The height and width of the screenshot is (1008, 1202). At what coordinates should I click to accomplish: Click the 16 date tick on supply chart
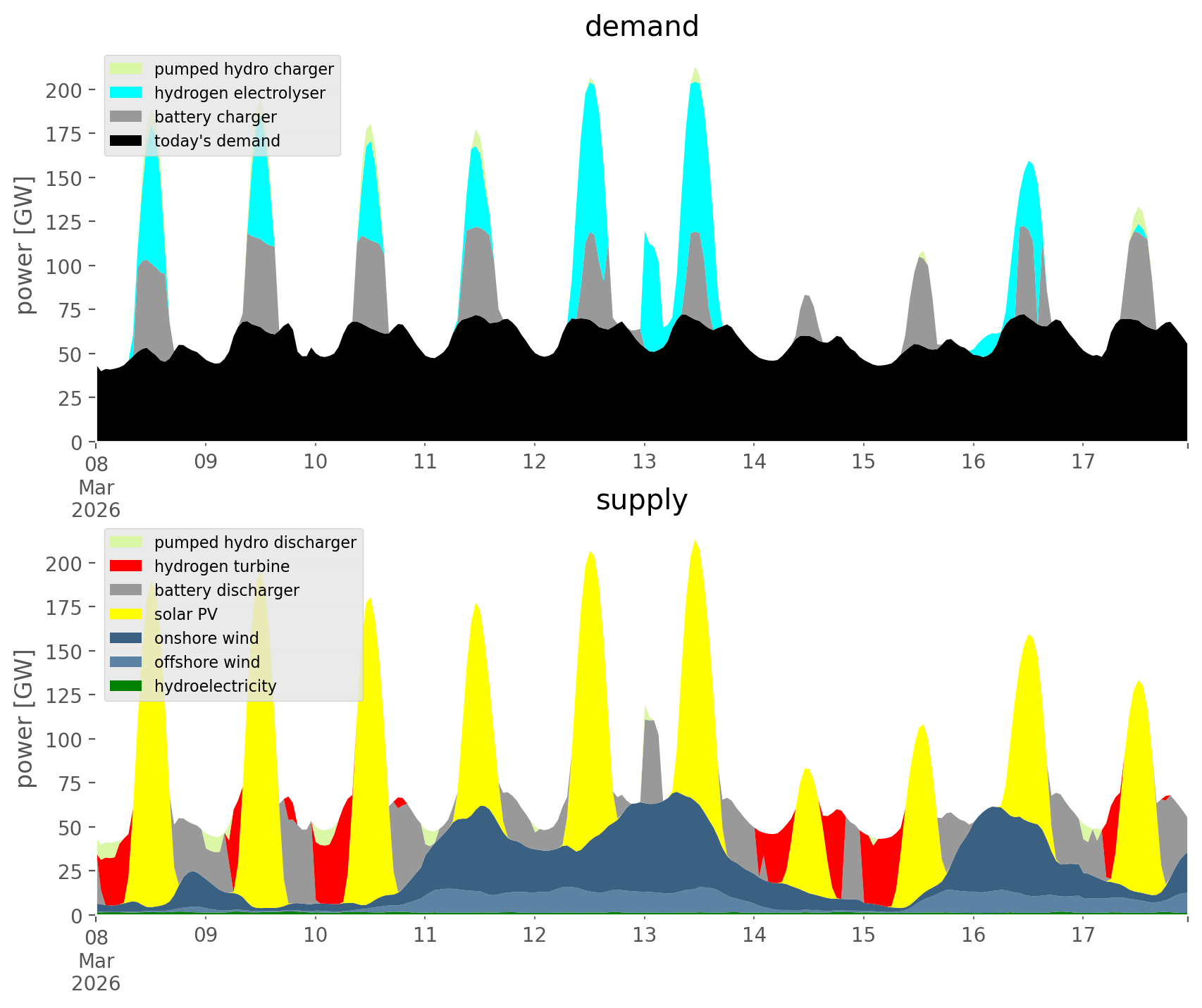click(x=973, y=935)
